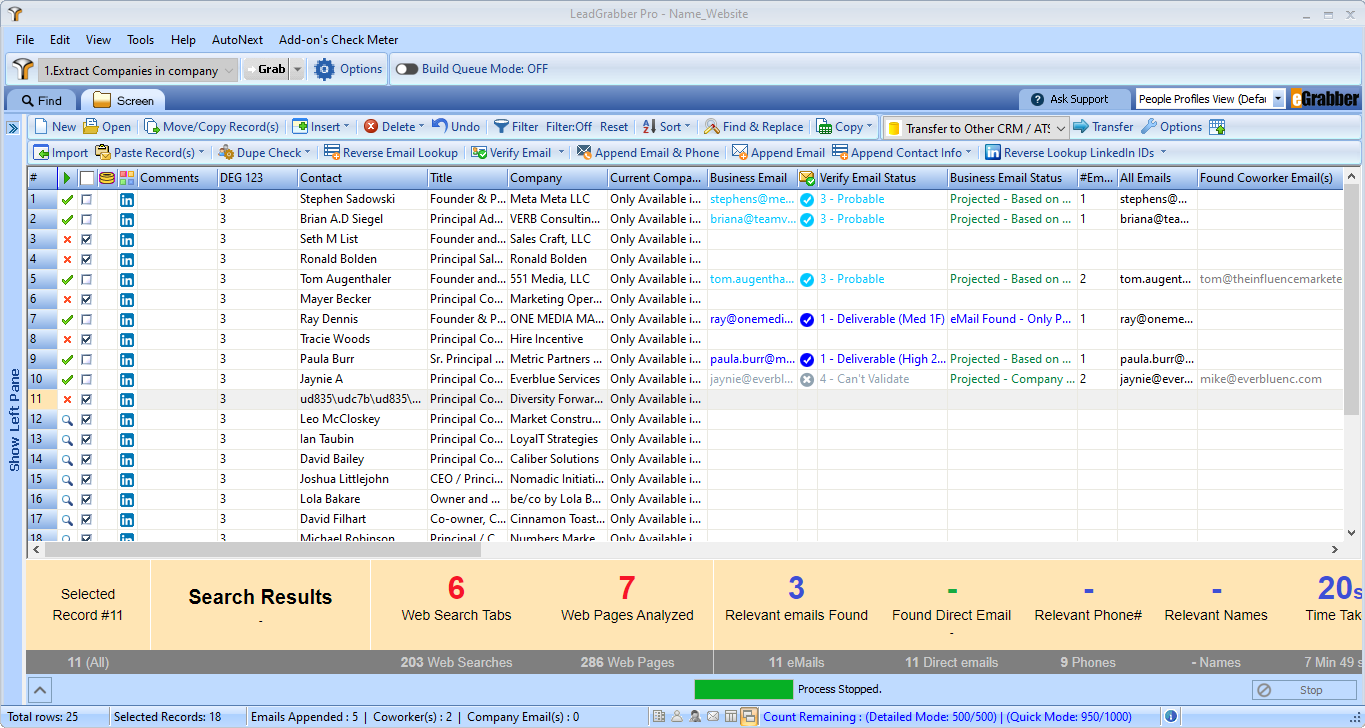Open the Tools menu

[140, 40]
